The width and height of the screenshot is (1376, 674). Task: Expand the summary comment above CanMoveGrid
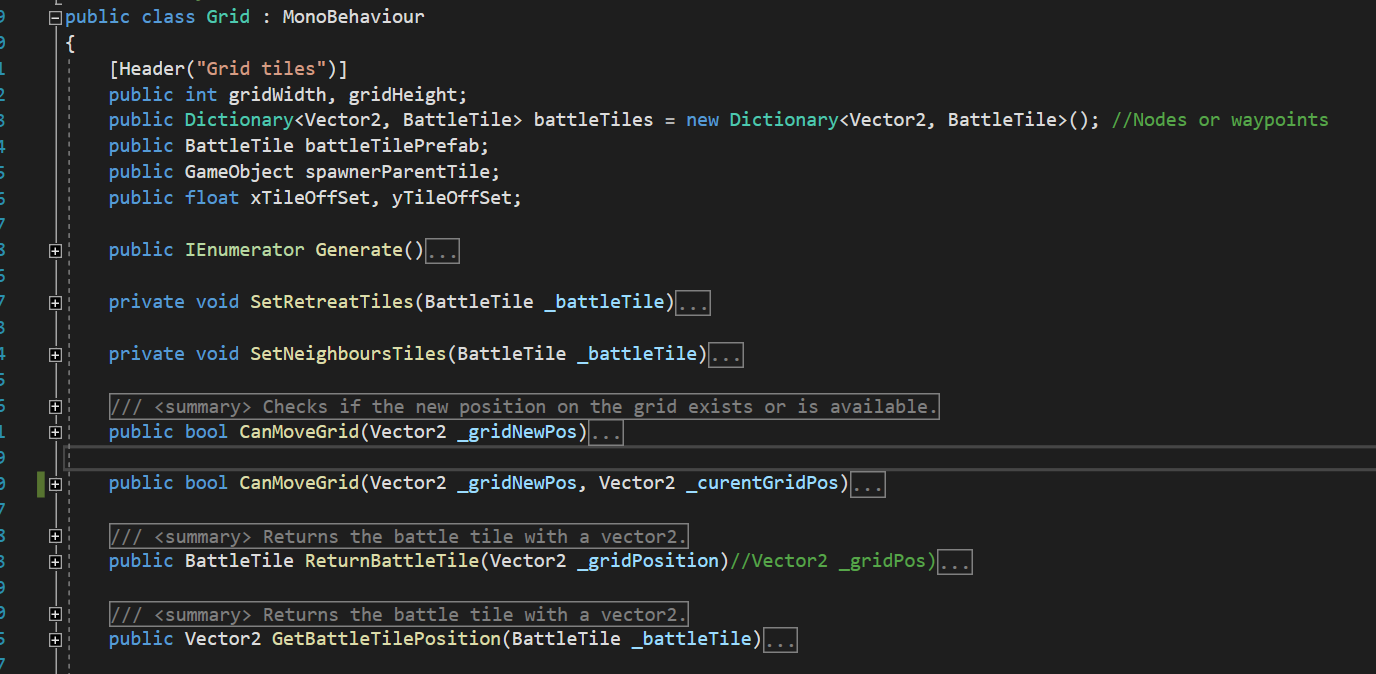(56, 405)
